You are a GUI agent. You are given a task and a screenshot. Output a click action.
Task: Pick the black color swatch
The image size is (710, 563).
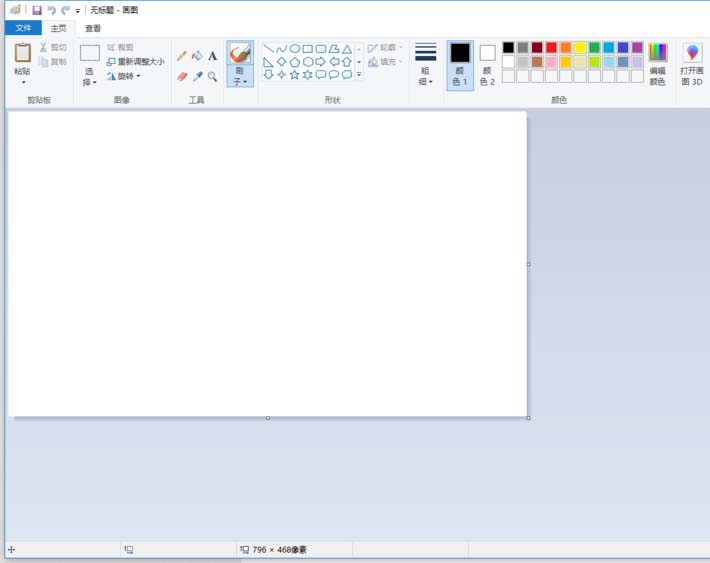click(509, 48)
